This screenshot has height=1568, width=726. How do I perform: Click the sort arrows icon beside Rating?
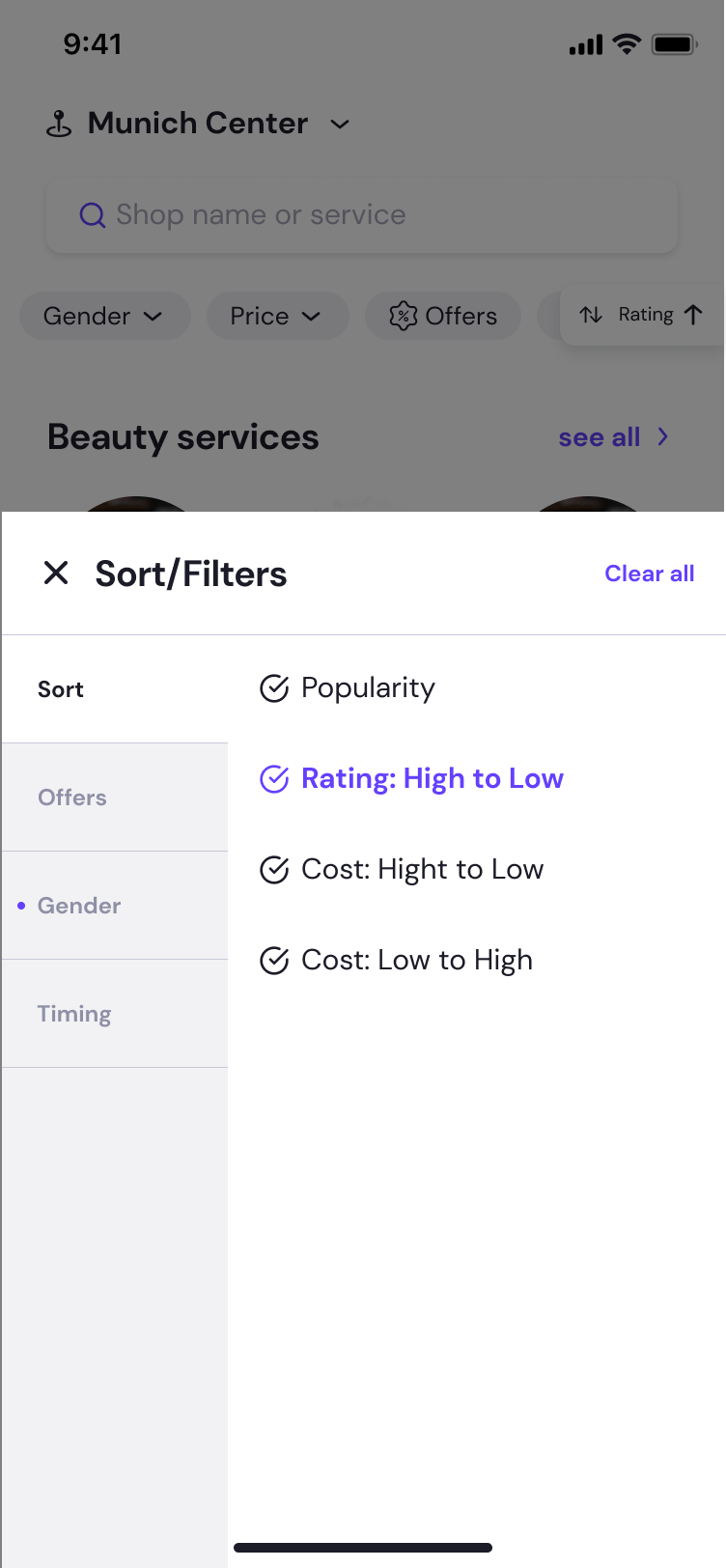coord(591,315)
